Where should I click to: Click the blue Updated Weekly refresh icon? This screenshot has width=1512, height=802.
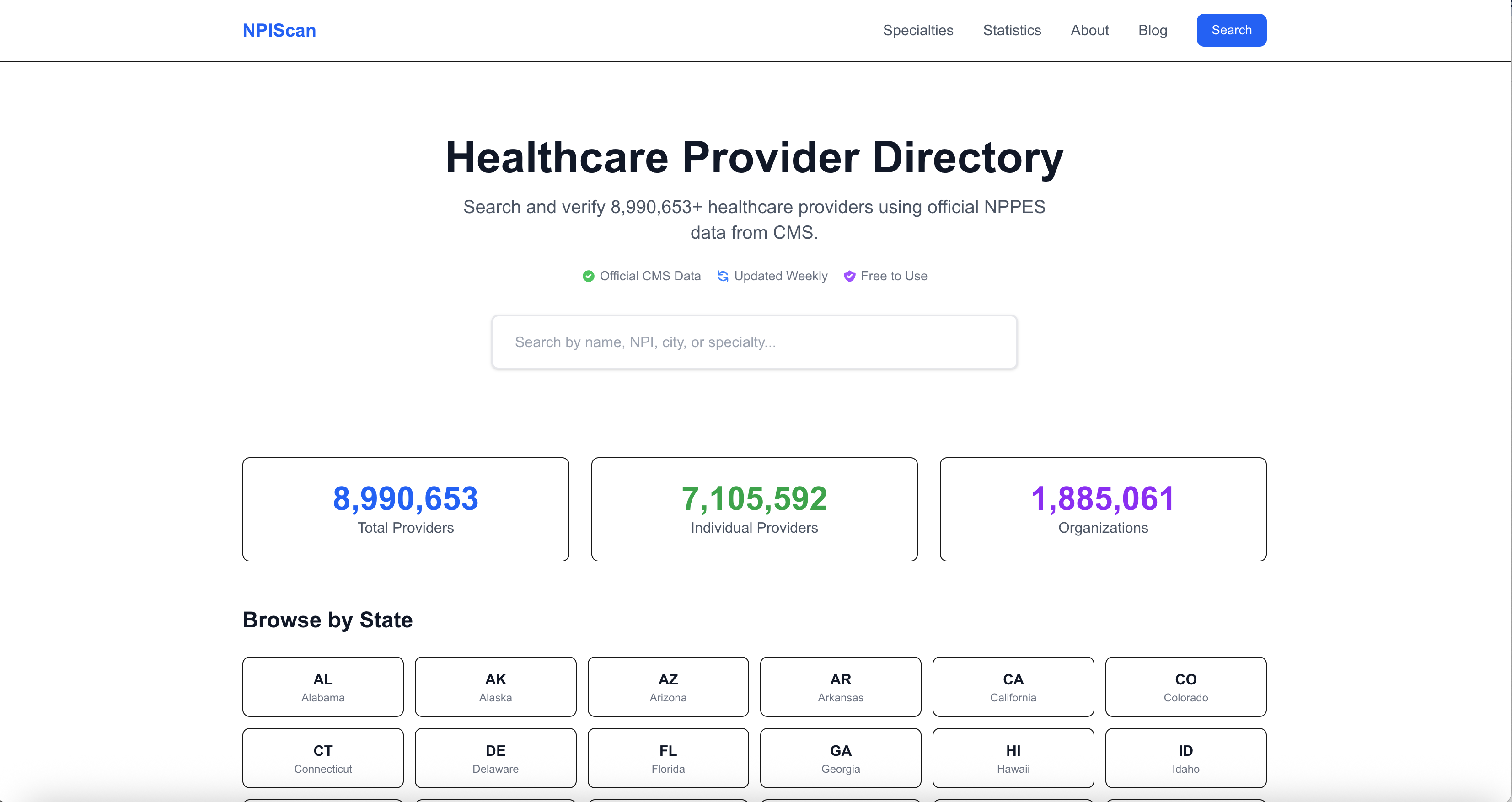click(723, 276)
